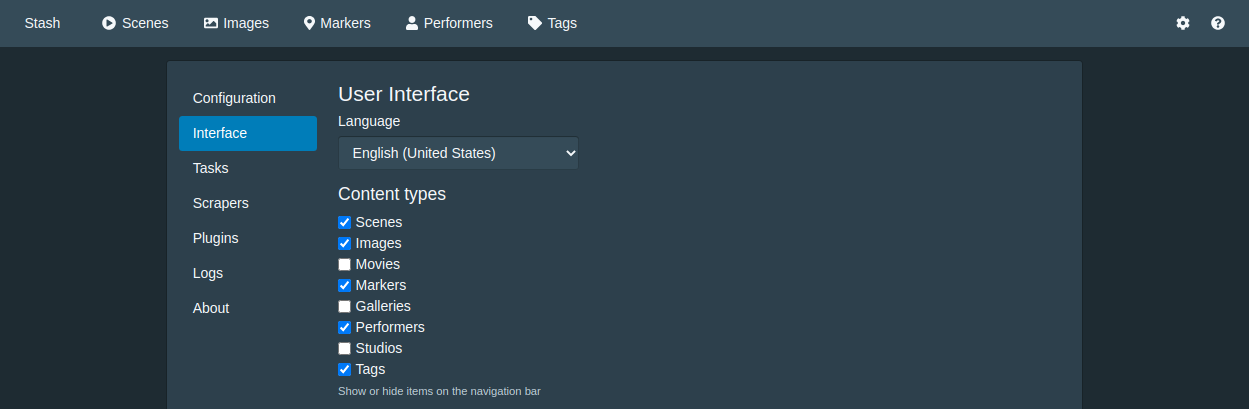Click the Stash brand link
Viewport: 1249px width, 409px height.
click(42, 23)
